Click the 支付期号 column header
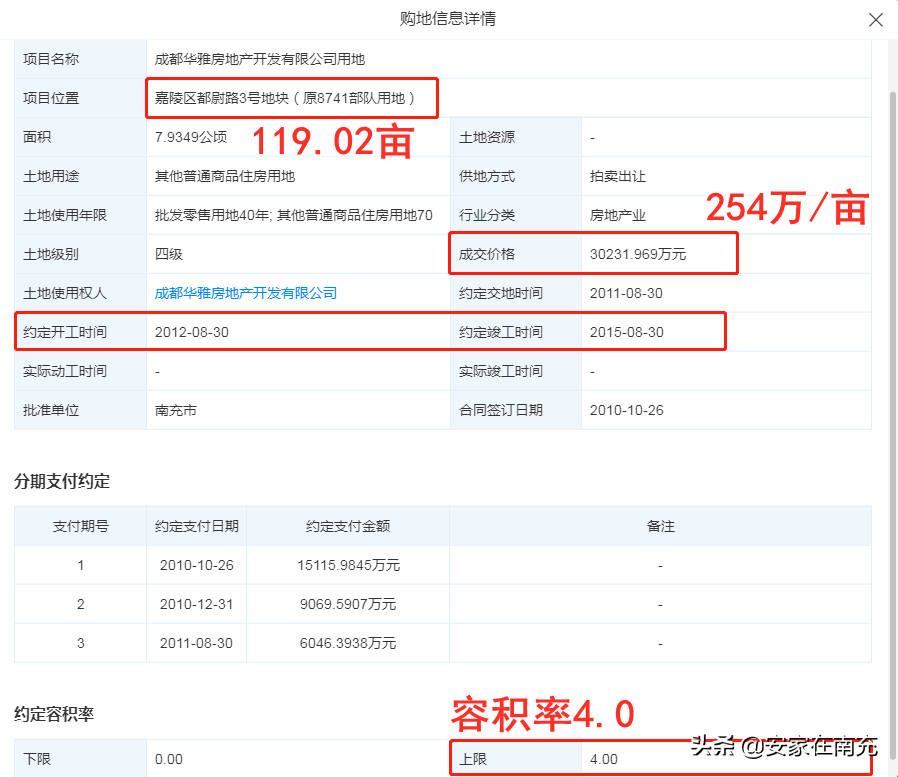 (80, 526)
